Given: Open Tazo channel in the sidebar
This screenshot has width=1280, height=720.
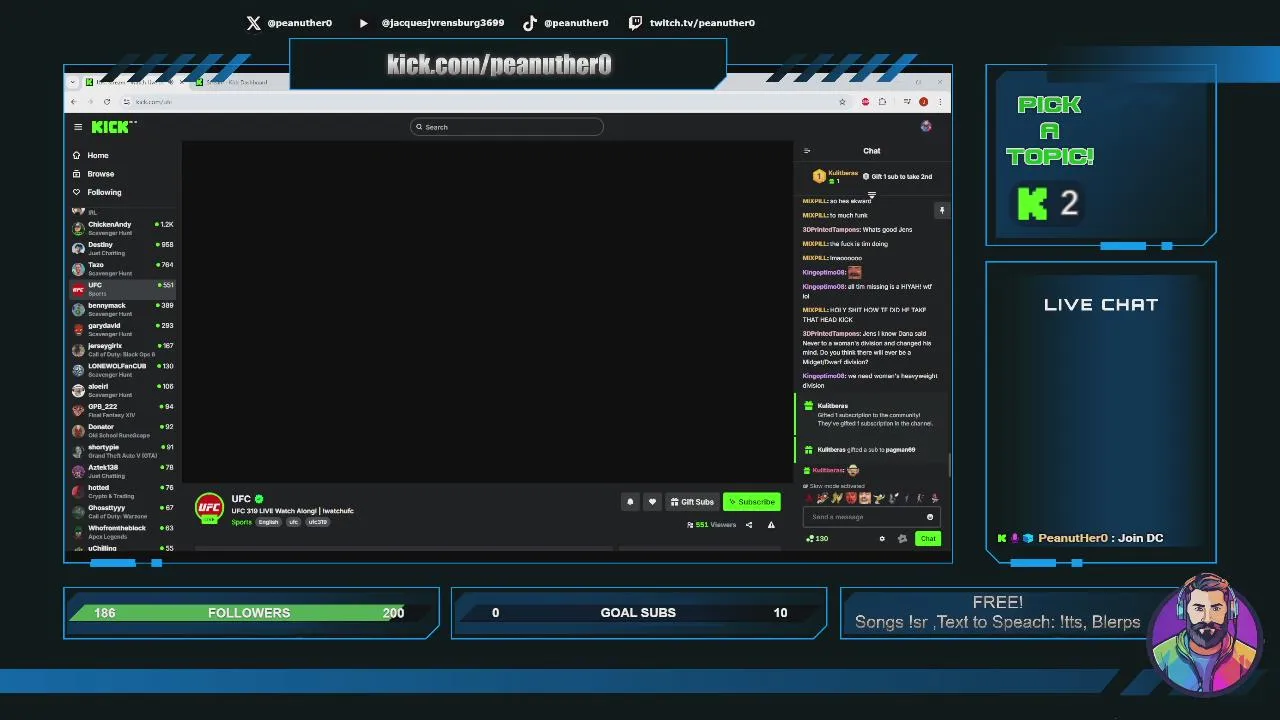Looking at the screenshot, I should [123, 268].
